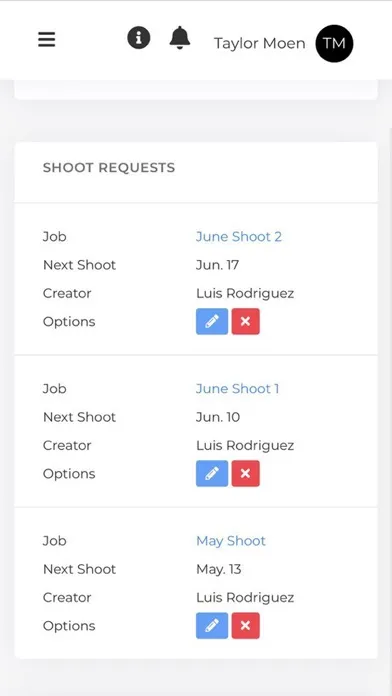Open the notifications bell

click(180, 38)
